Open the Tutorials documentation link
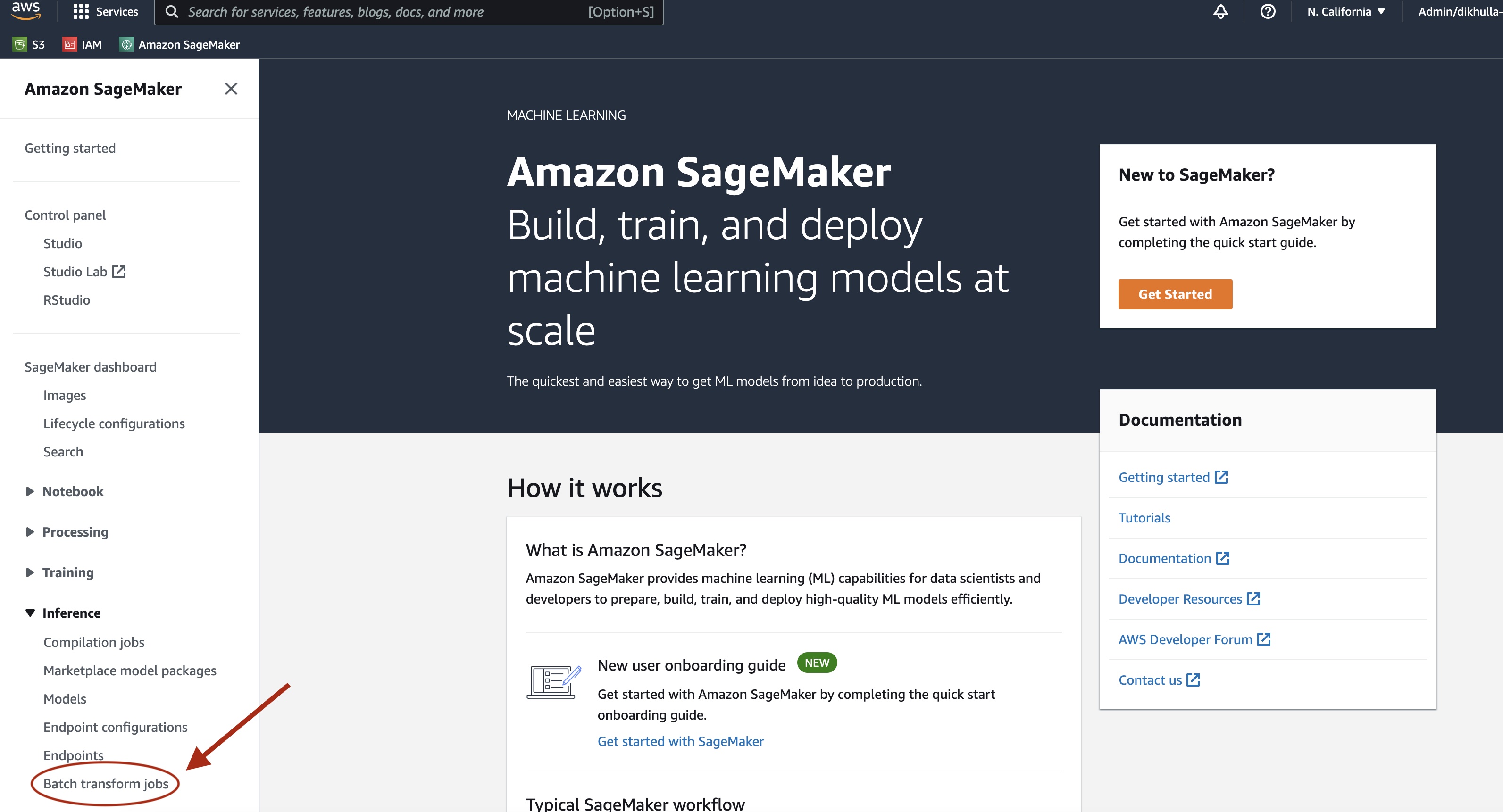The width and height of the screenshot is (1503, 812). [1144, 517]
